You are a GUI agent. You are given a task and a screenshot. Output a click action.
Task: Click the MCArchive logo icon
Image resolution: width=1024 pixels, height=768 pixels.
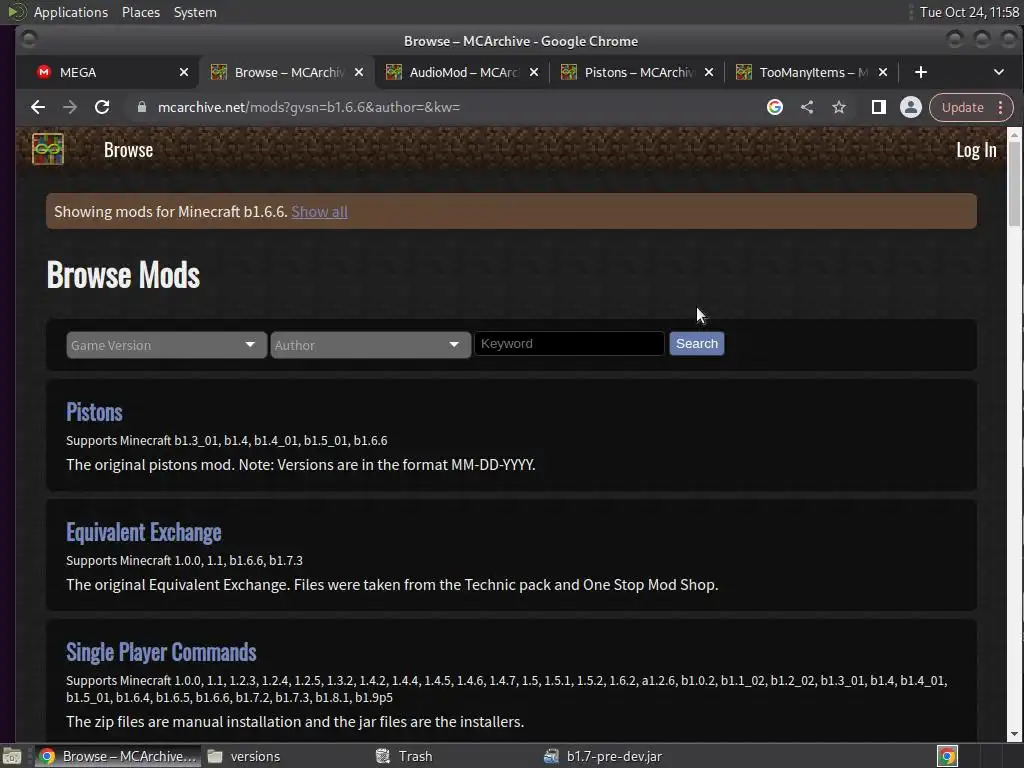(48, 149)
